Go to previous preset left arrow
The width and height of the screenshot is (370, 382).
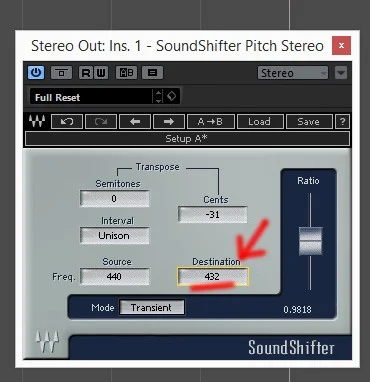[x=135, y=122]
